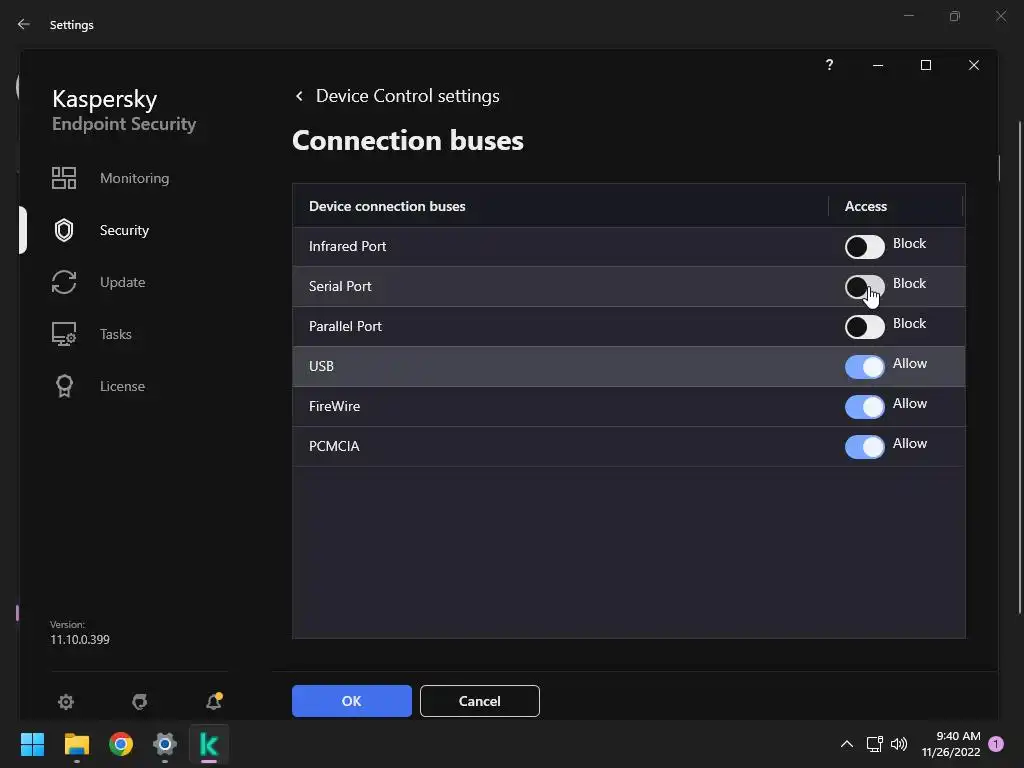Click the Cancel button
Screen dimensions: 1024x768
[479, 701]
